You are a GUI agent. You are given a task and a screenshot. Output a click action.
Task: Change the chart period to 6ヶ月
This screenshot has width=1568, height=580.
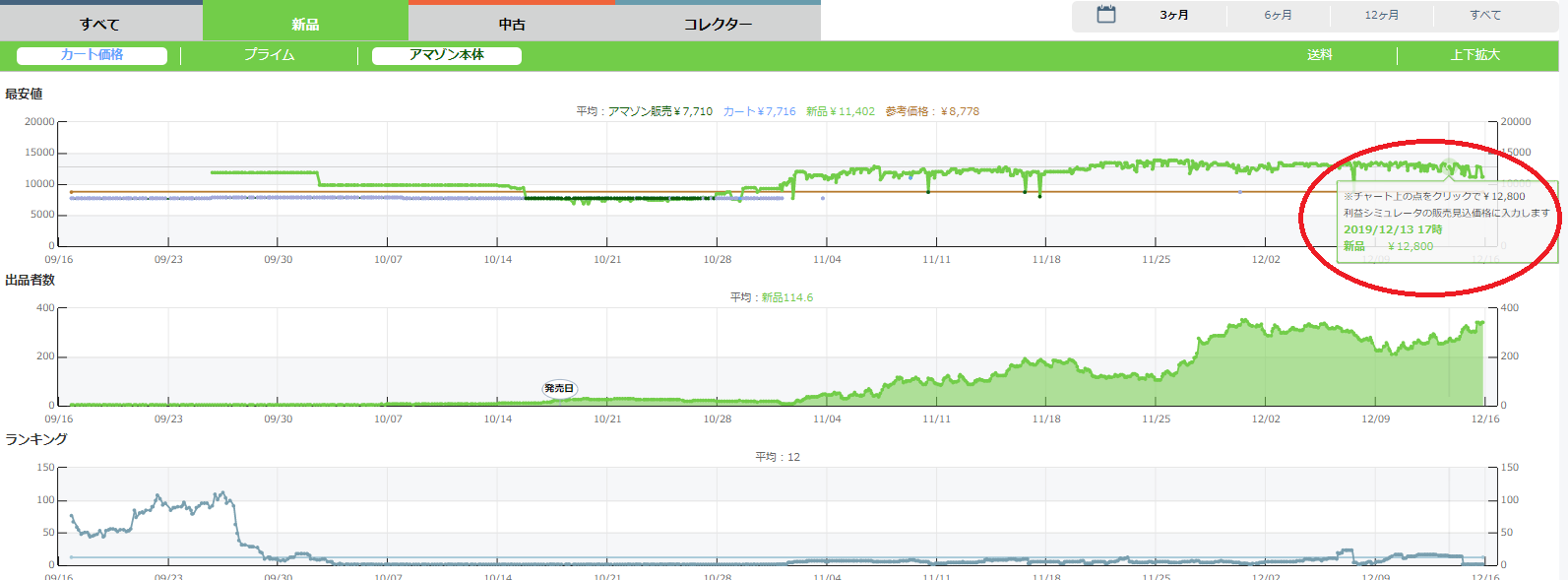(x=1278, y=16)
